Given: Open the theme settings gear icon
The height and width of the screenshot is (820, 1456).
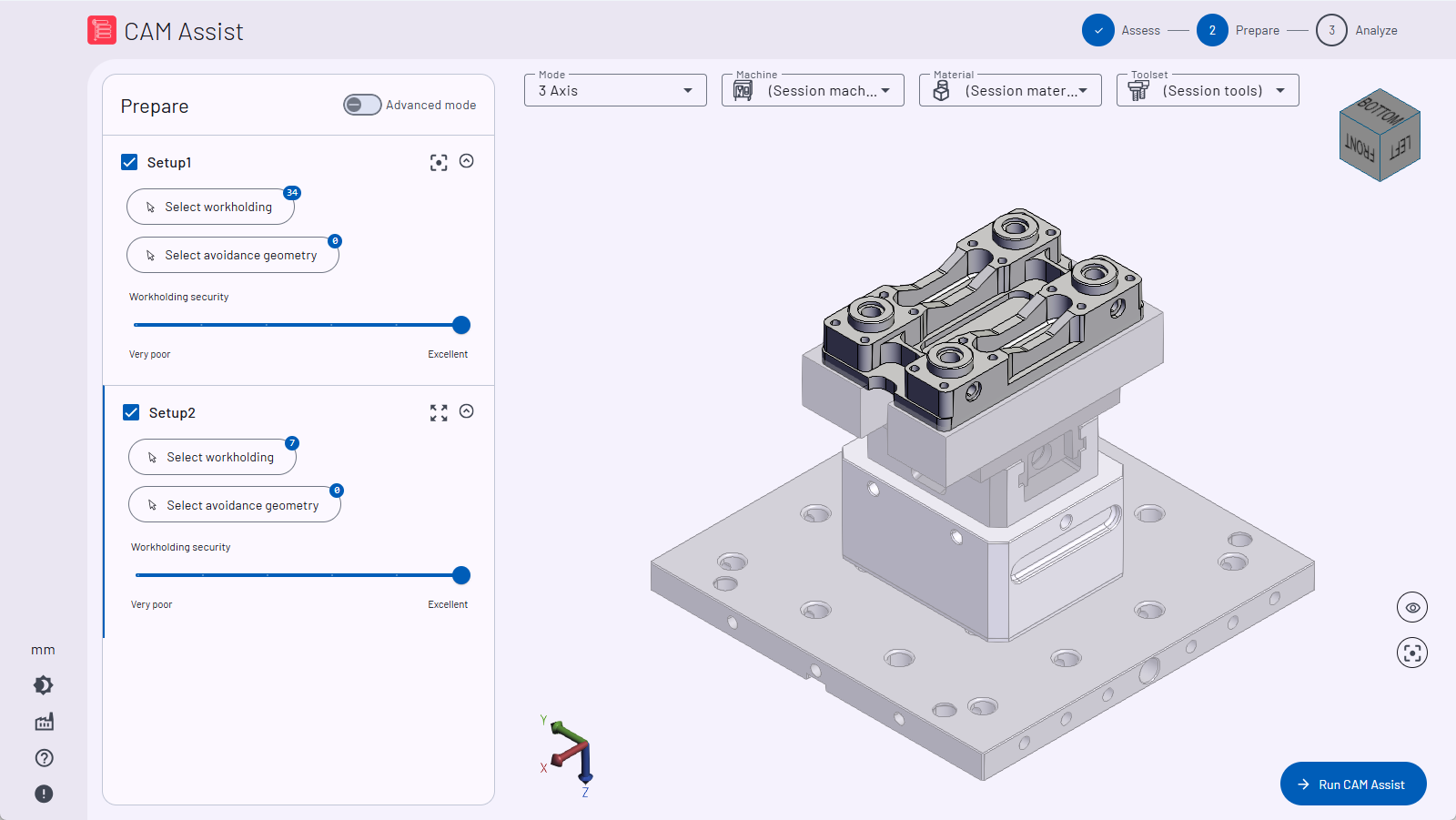Looking at the screenshot, I should click(x=44, y=685).
